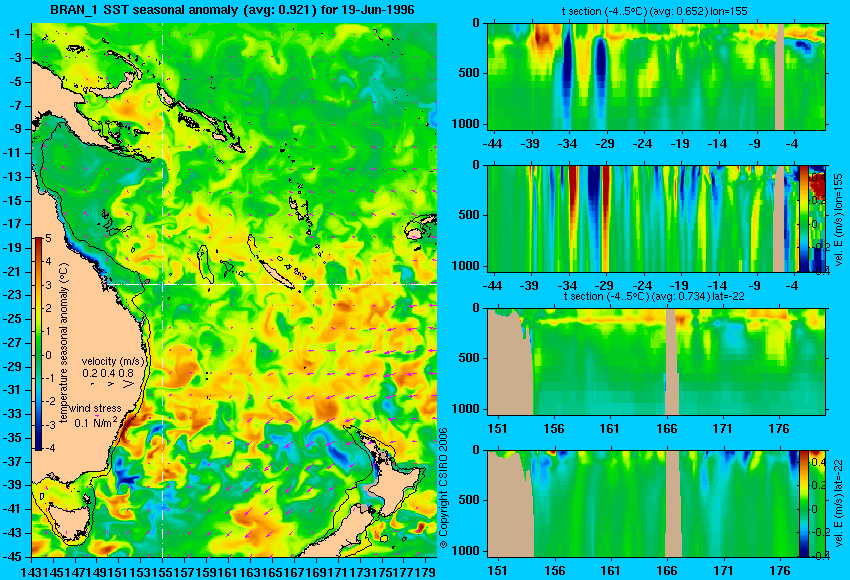This screenshot has height=580, width=850.
Task: Click the lon=155 temperature section title
Action: (x=655, y=11)
